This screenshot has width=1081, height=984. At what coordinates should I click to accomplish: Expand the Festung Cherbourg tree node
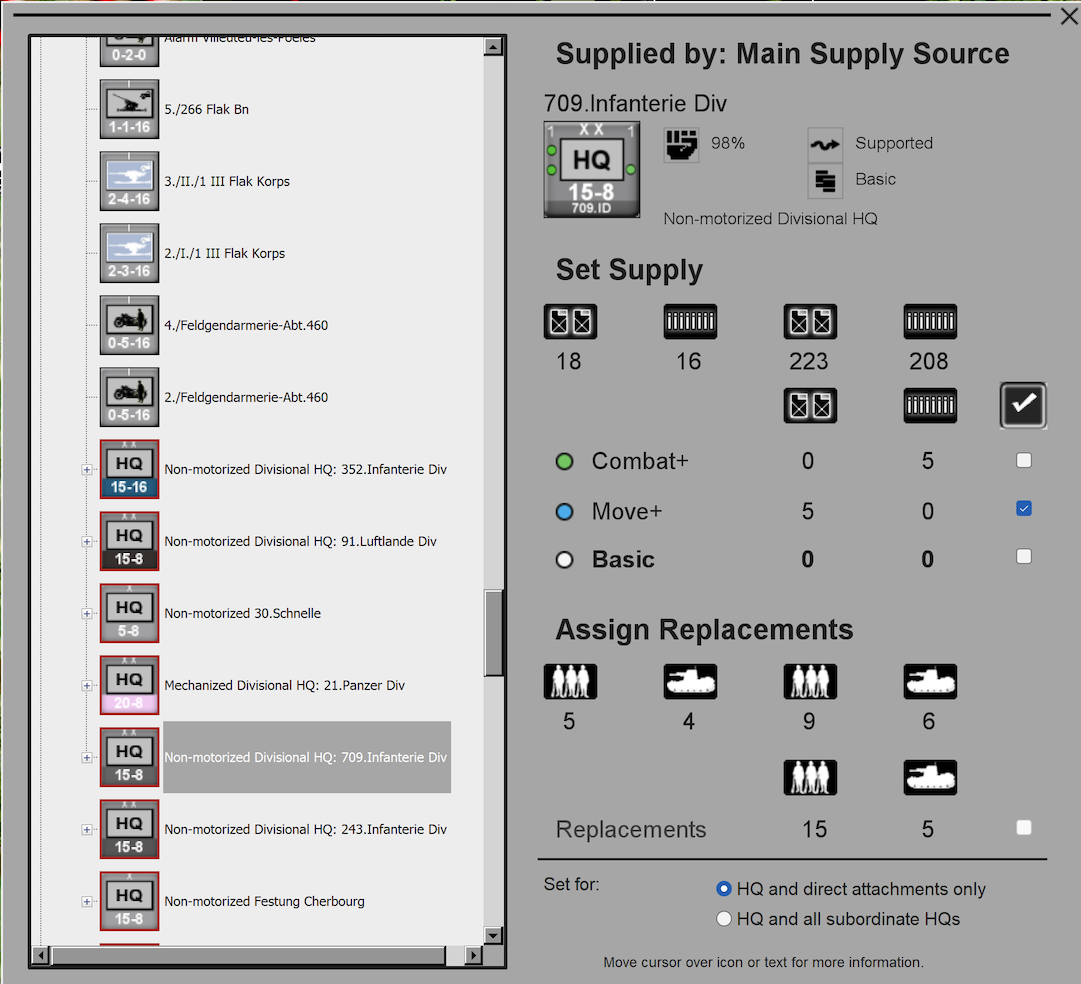click(87, 902)
